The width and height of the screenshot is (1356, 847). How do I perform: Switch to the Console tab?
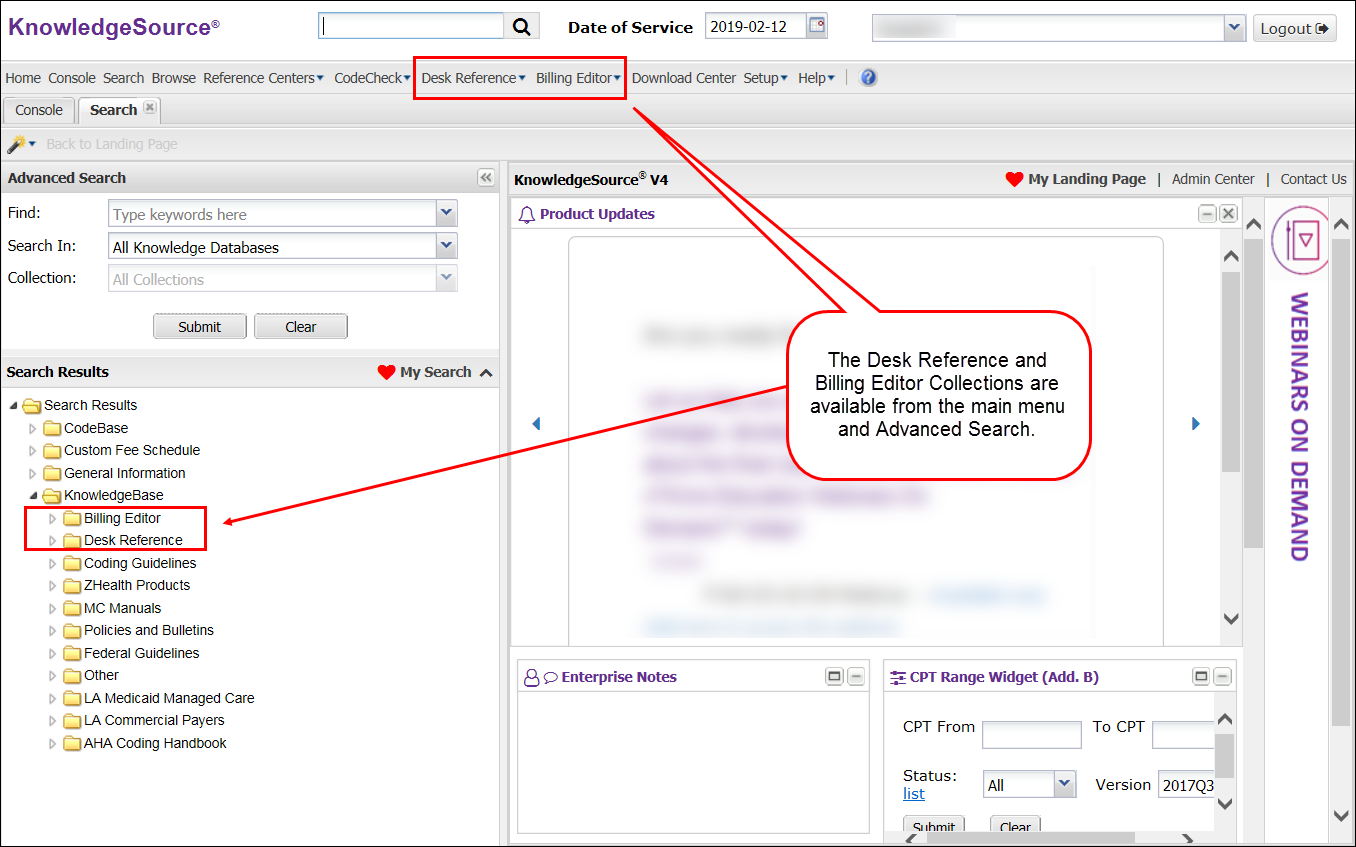[39, 110]
